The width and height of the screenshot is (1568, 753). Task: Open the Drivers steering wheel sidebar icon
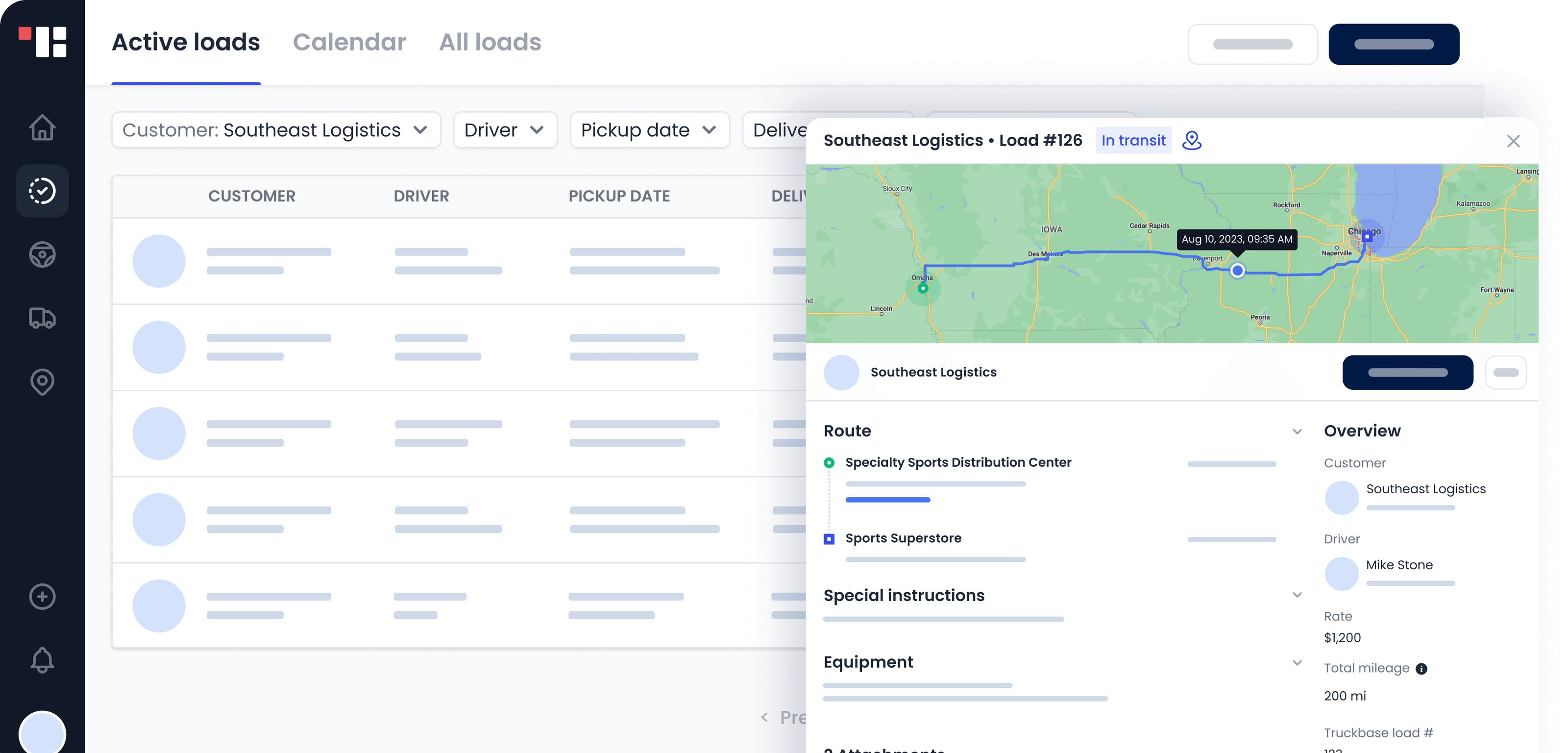[41, 254]
